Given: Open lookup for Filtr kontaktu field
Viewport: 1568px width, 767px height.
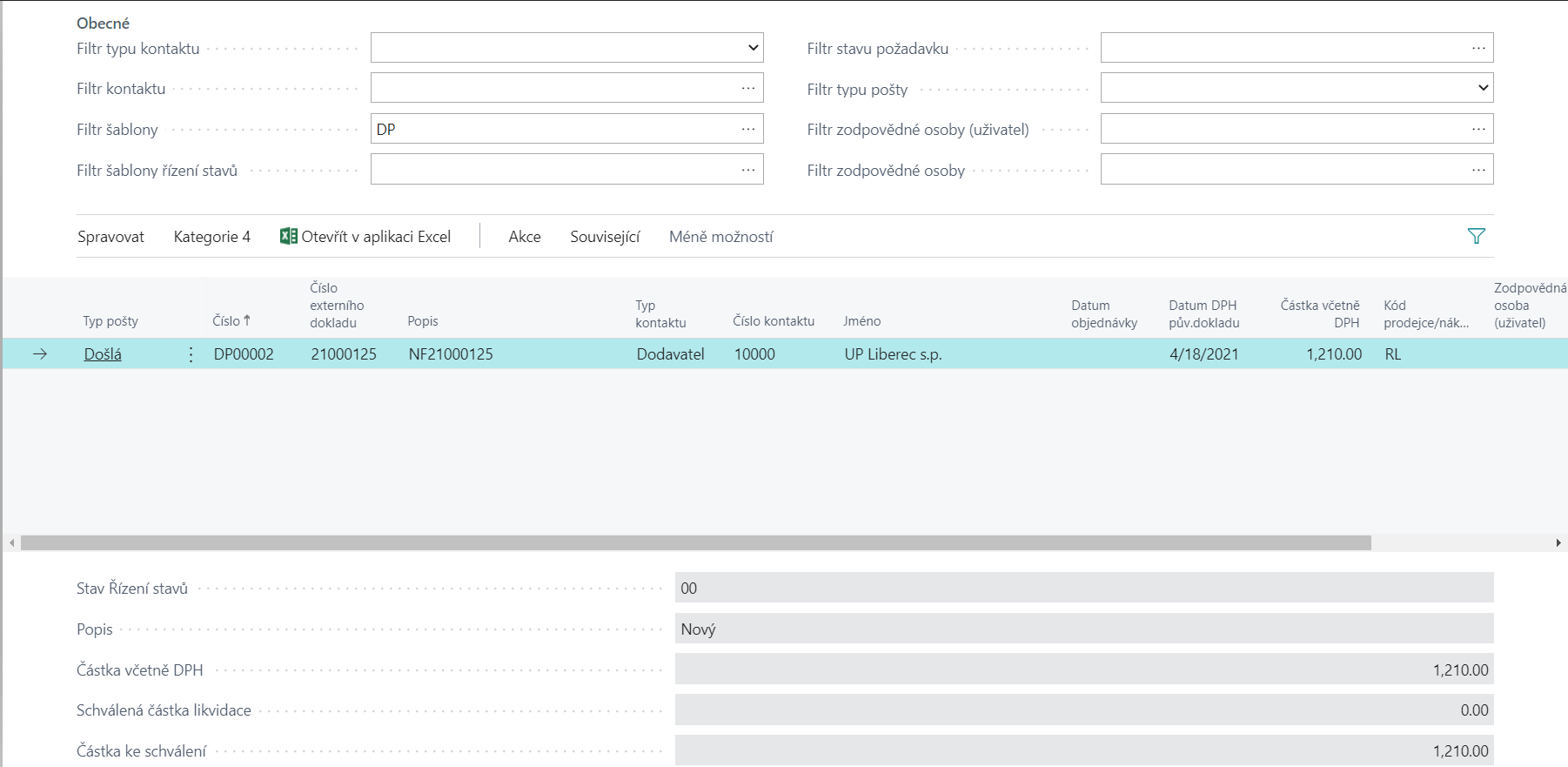Looking at the screenshot, I should click(747, 88).
